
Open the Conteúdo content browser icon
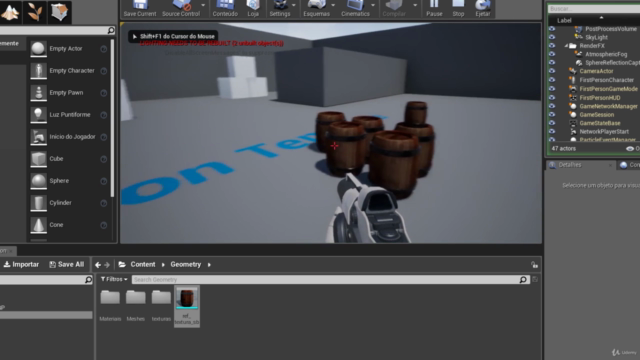[225, 8]
